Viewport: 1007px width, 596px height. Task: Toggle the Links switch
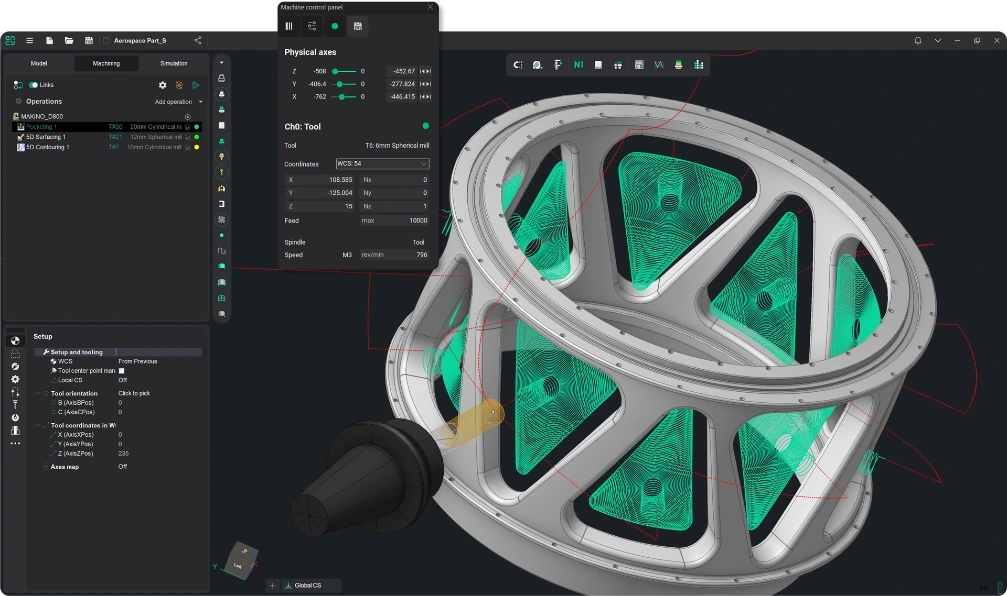pyautogui.click(x=33, y=85)
